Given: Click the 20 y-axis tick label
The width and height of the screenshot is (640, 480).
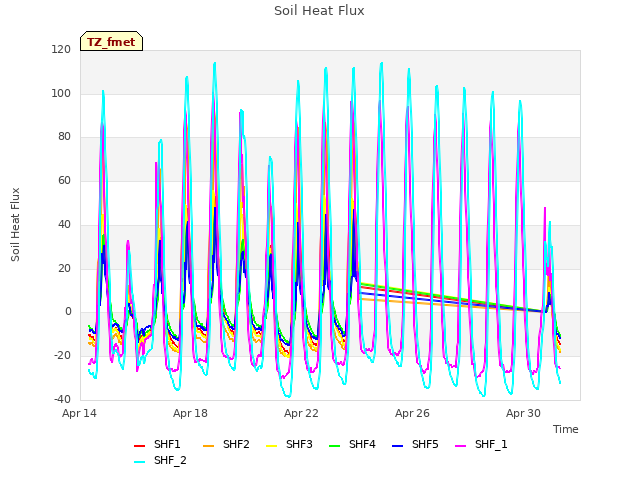Looking at the screenshot, I should click(64, 269).
